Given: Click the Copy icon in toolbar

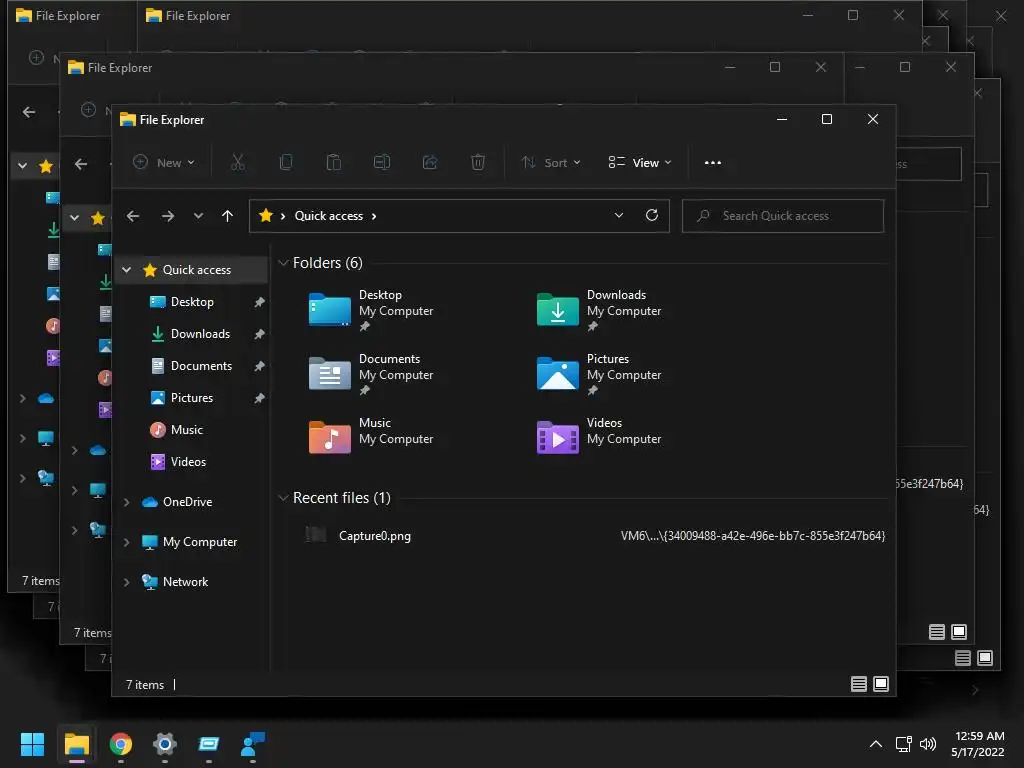Looking at the screenshot, I should [285, 162].
